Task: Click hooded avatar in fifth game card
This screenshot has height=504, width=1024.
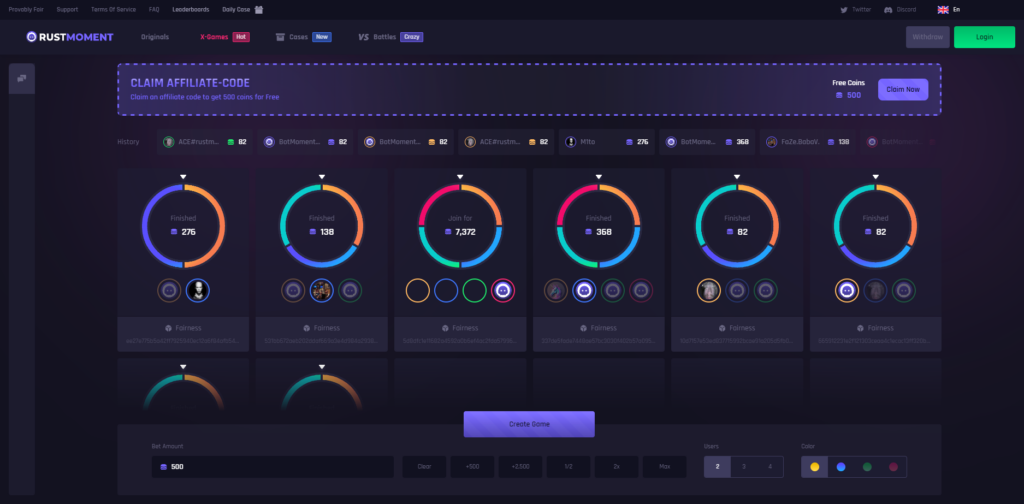Action: 709,291
